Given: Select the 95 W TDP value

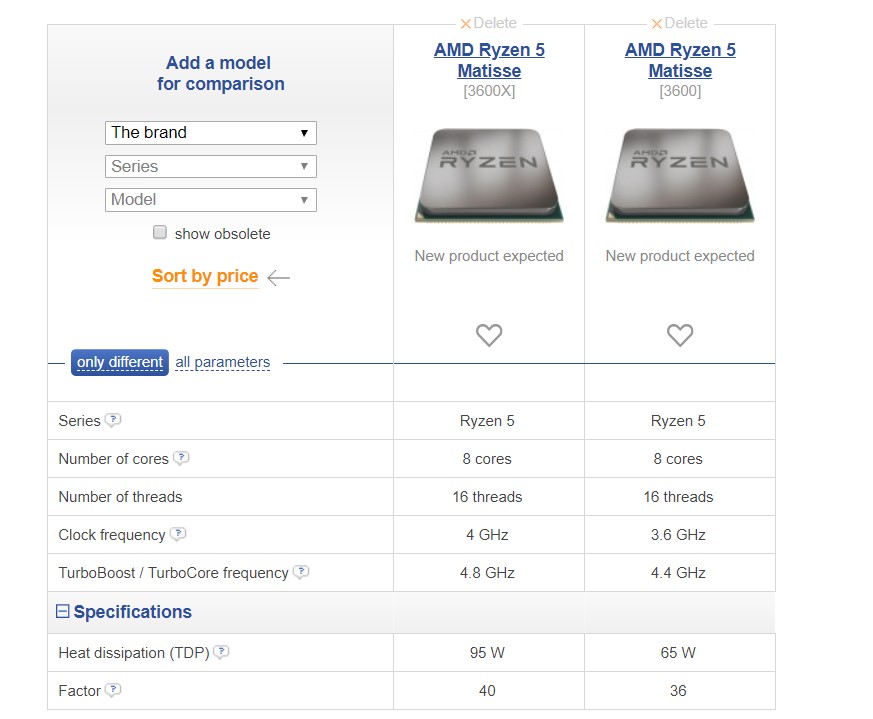Looking at the screenshot, I should [487, 653].
